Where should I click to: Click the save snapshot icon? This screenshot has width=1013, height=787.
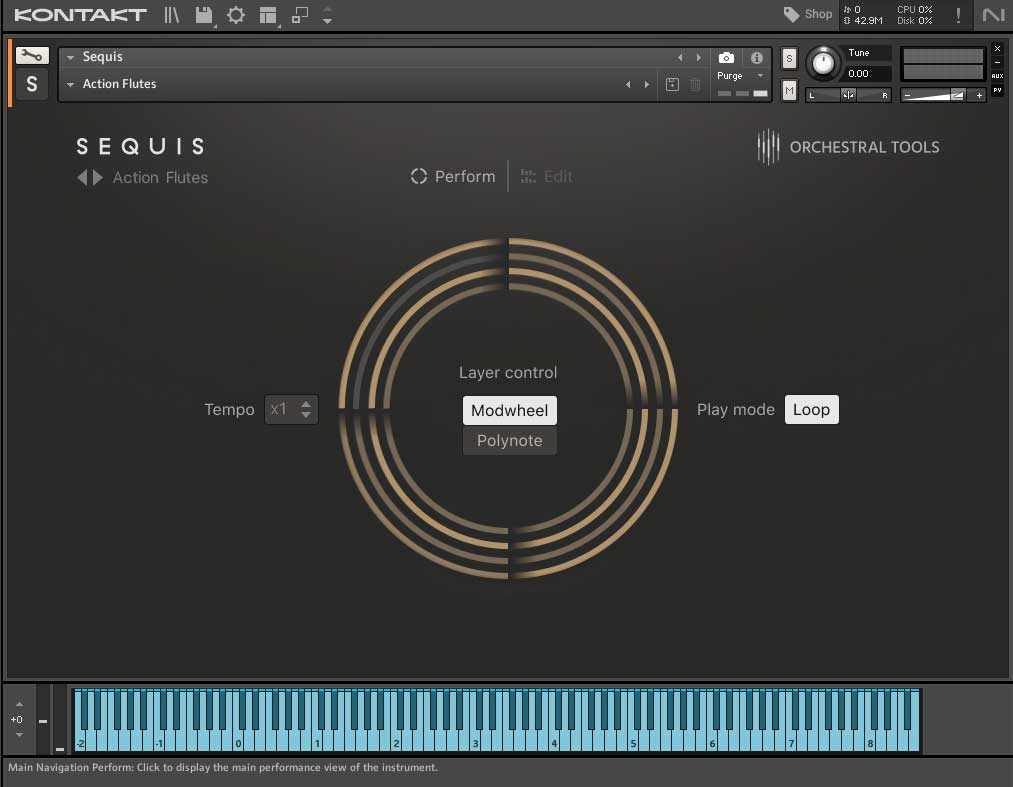pyautogui.click(x=672, y=84)
